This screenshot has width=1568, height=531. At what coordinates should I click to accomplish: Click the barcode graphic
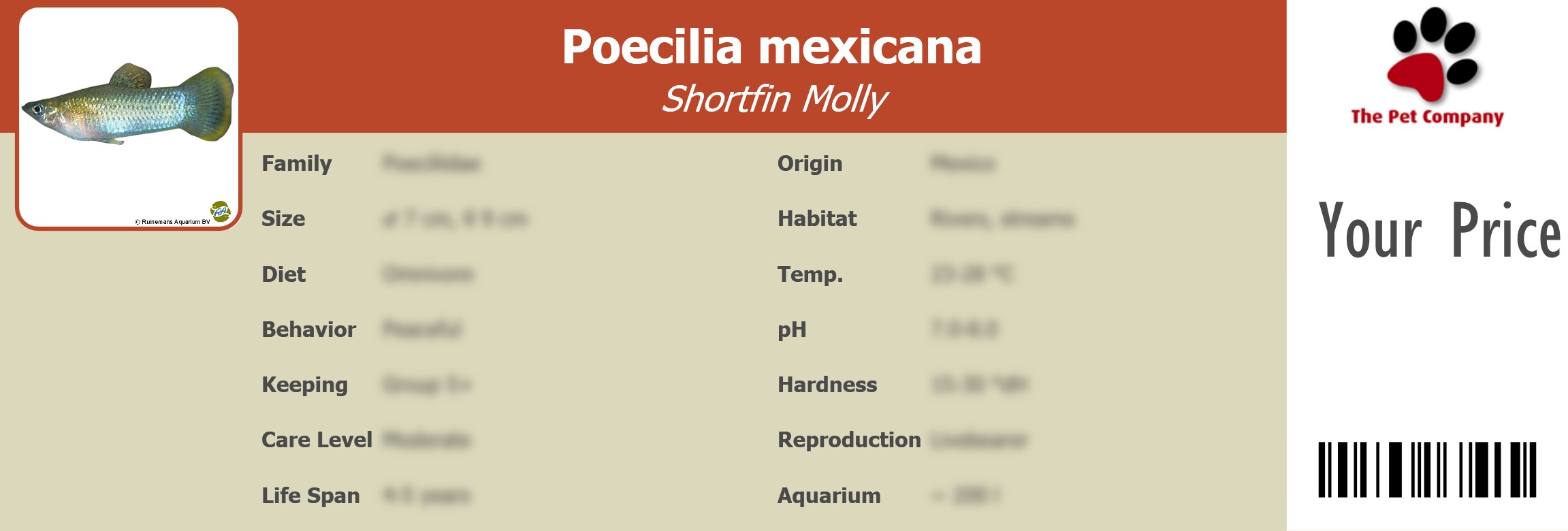click(1427, 469)
